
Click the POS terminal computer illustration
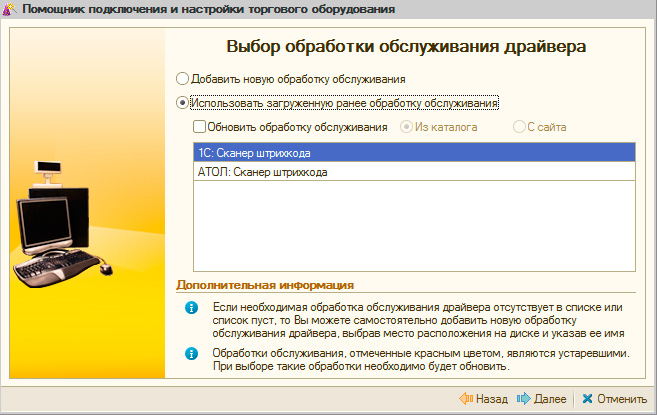(63, 224)
